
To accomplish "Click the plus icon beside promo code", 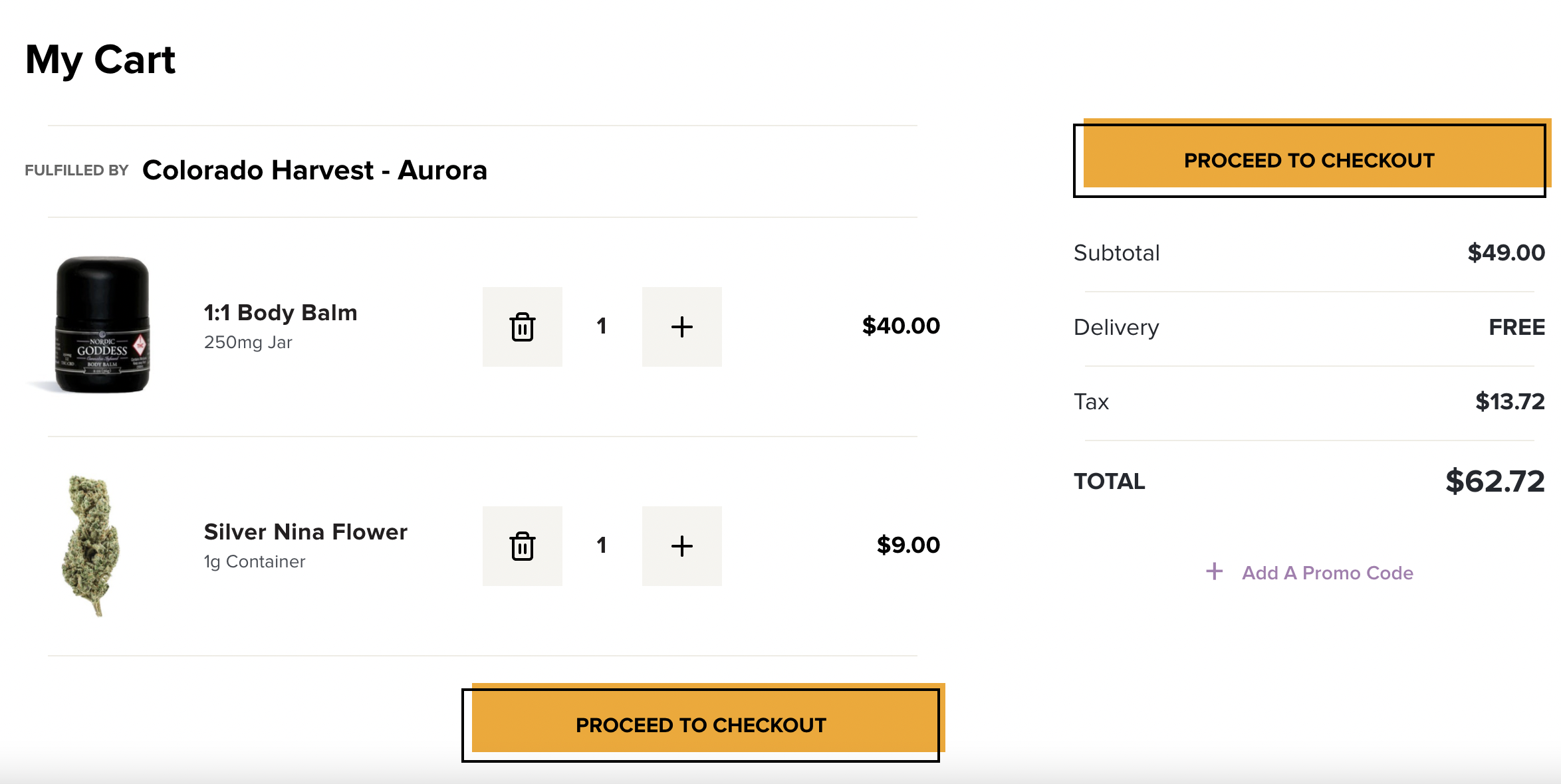I will click(1215, 571).
